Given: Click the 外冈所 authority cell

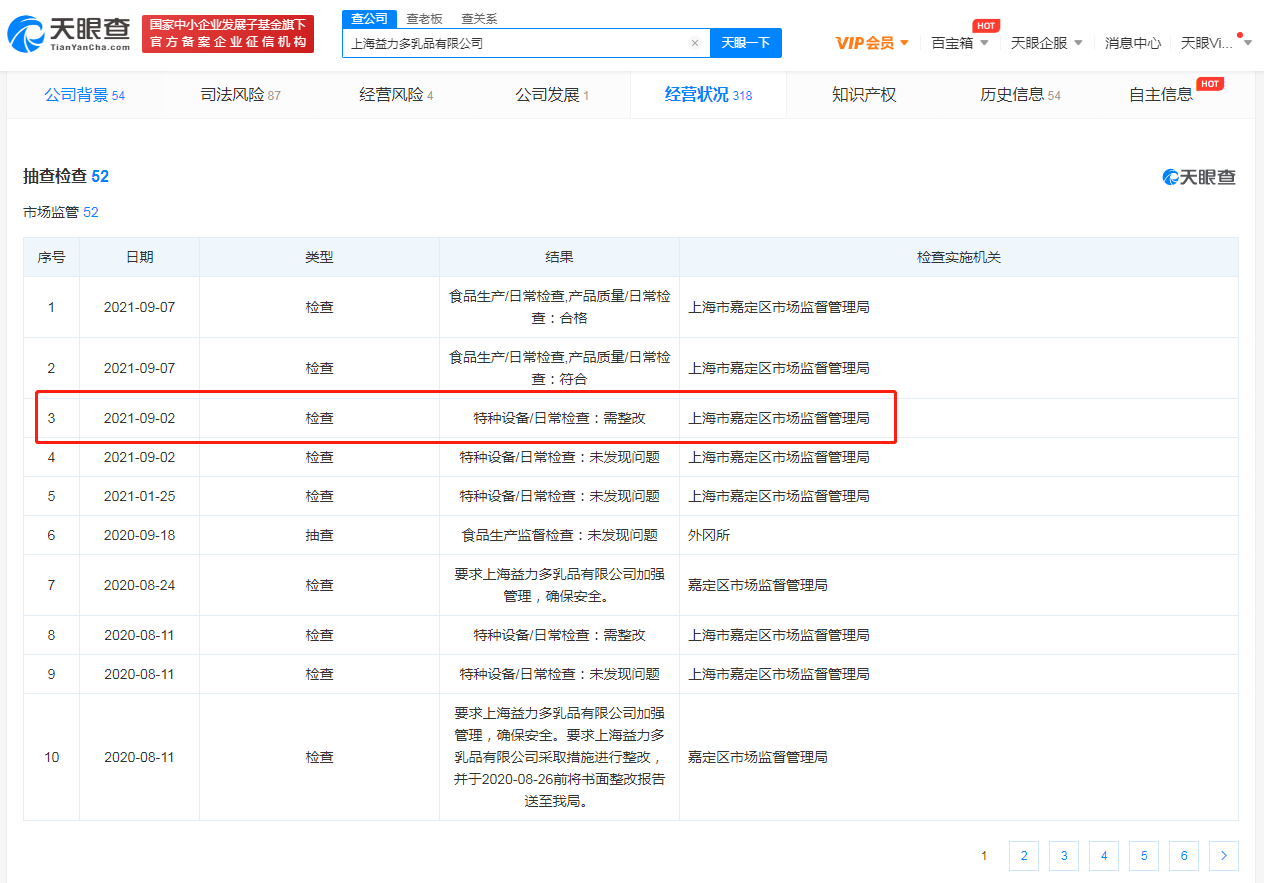Looking at the screenshot, I should [709, 535].
